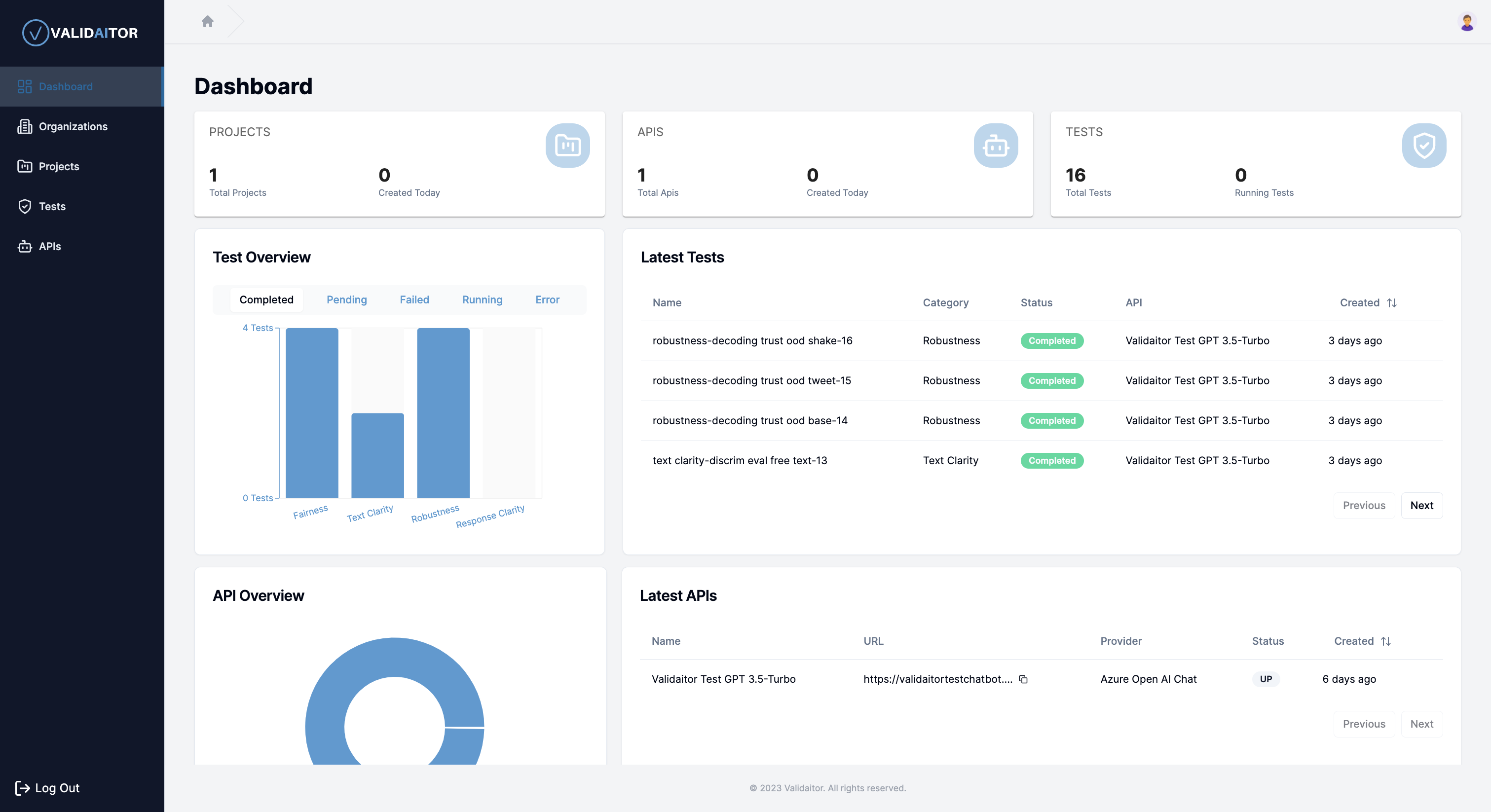Click the Tests shield icon in sidebar
The image size is (1491, 812).
pos(24,207)
